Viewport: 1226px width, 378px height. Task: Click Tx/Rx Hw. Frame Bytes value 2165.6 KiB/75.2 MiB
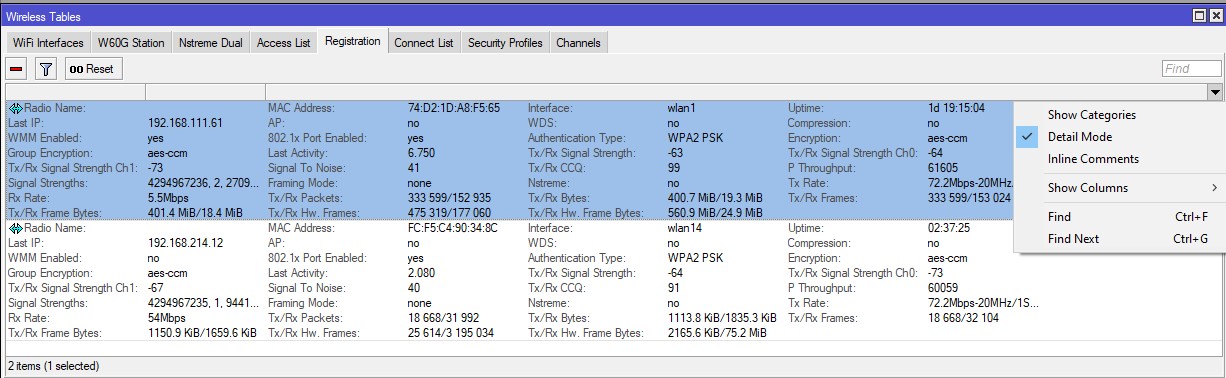tap(719, 333)
